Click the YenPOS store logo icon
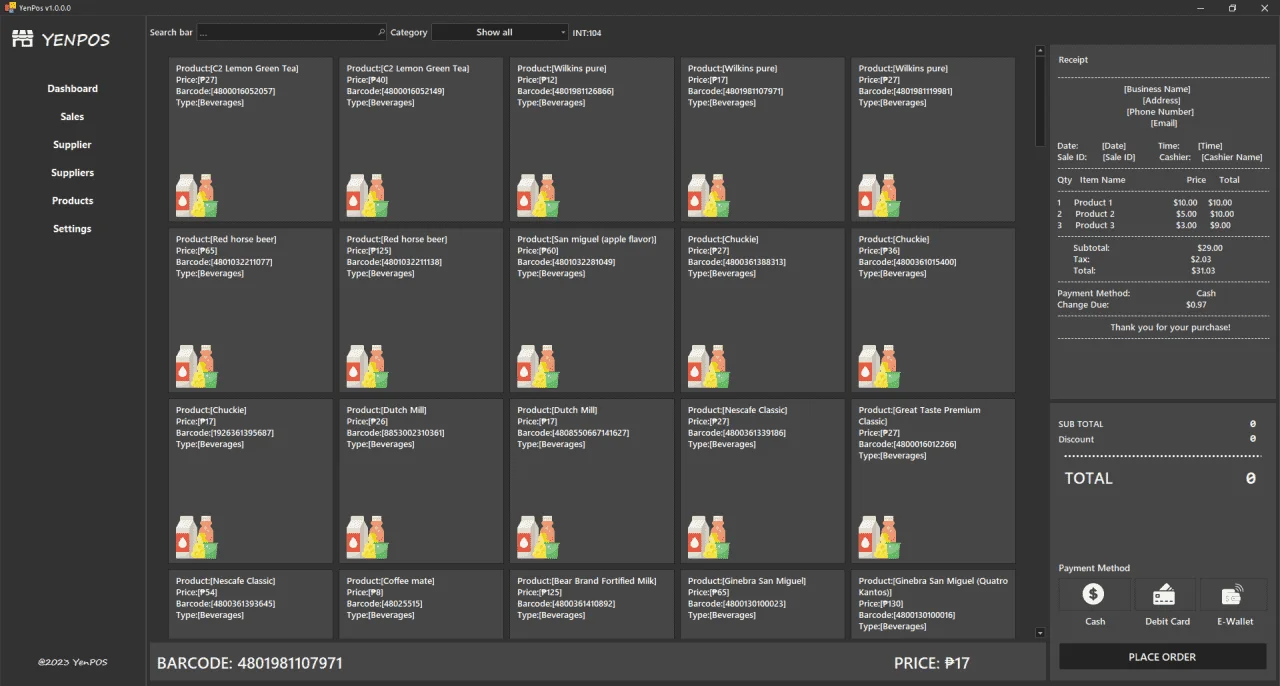Screen dimensions: 1280x686 tap(23, 39)
